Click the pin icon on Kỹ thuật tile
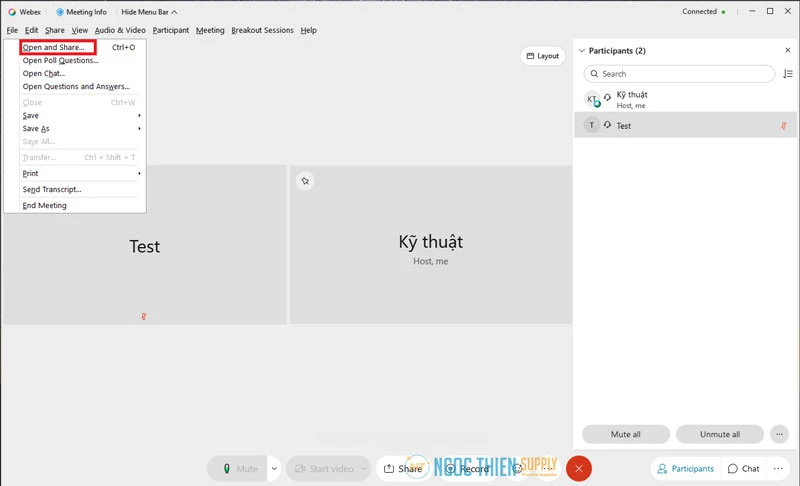Image resolution: width=800 pixels, height=486 pixels. 305,181
